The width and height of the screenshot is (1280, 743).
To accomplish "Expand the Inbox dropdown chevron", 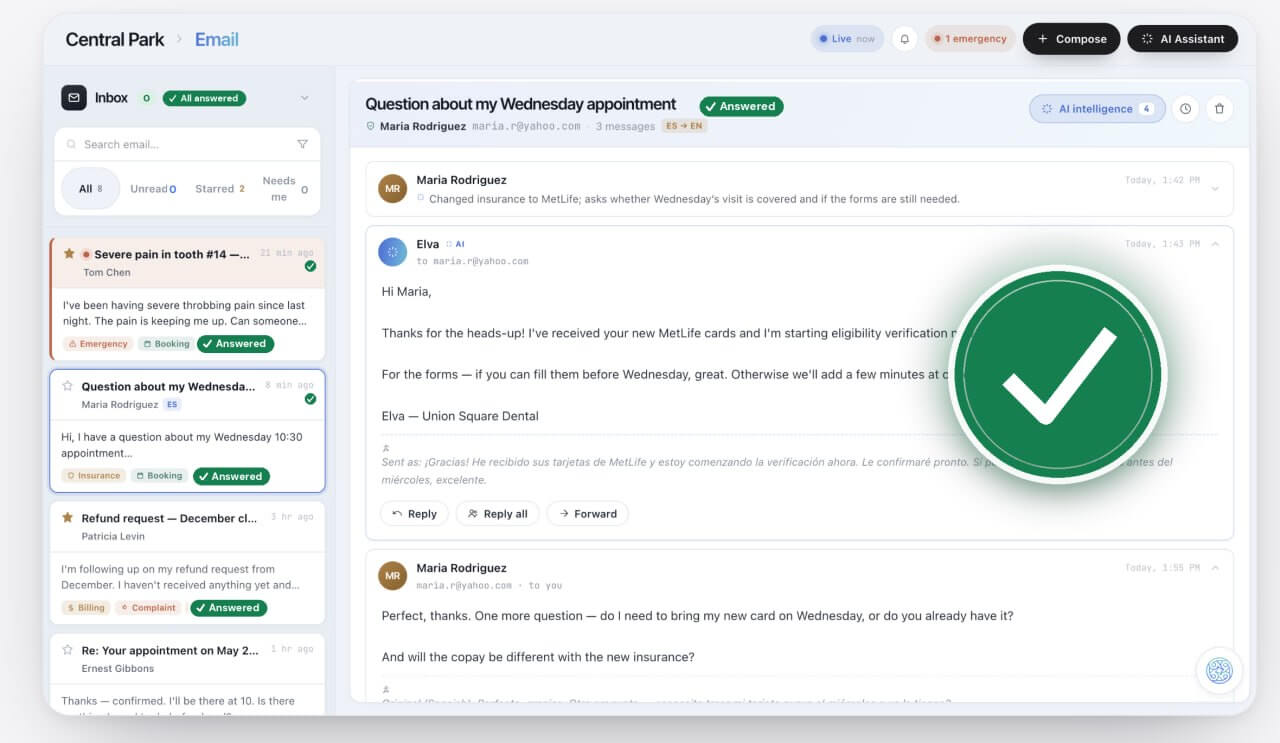I will click(305, 98).
